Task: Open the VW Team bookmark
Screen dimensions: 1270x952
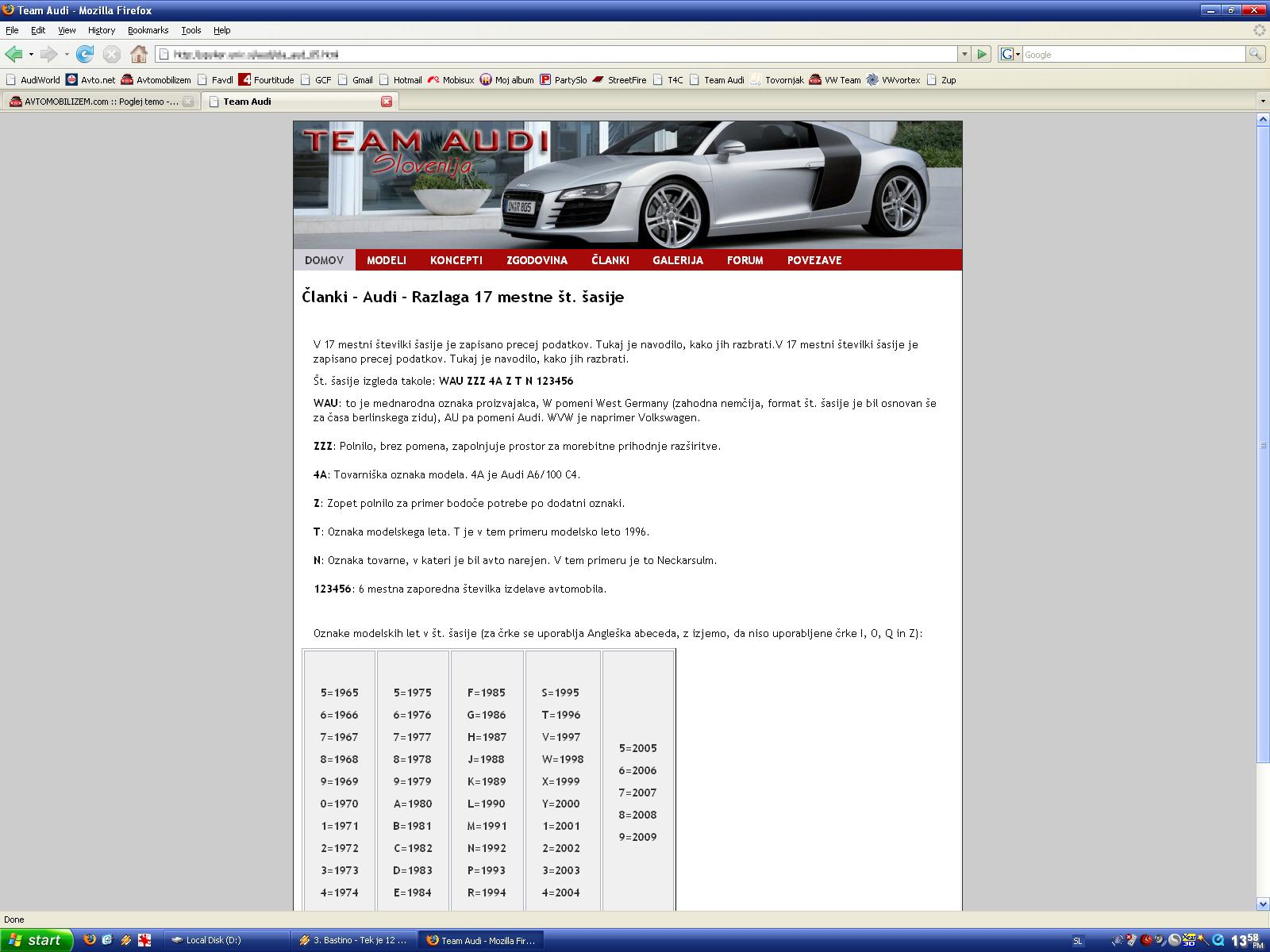Action: (834, 80)
